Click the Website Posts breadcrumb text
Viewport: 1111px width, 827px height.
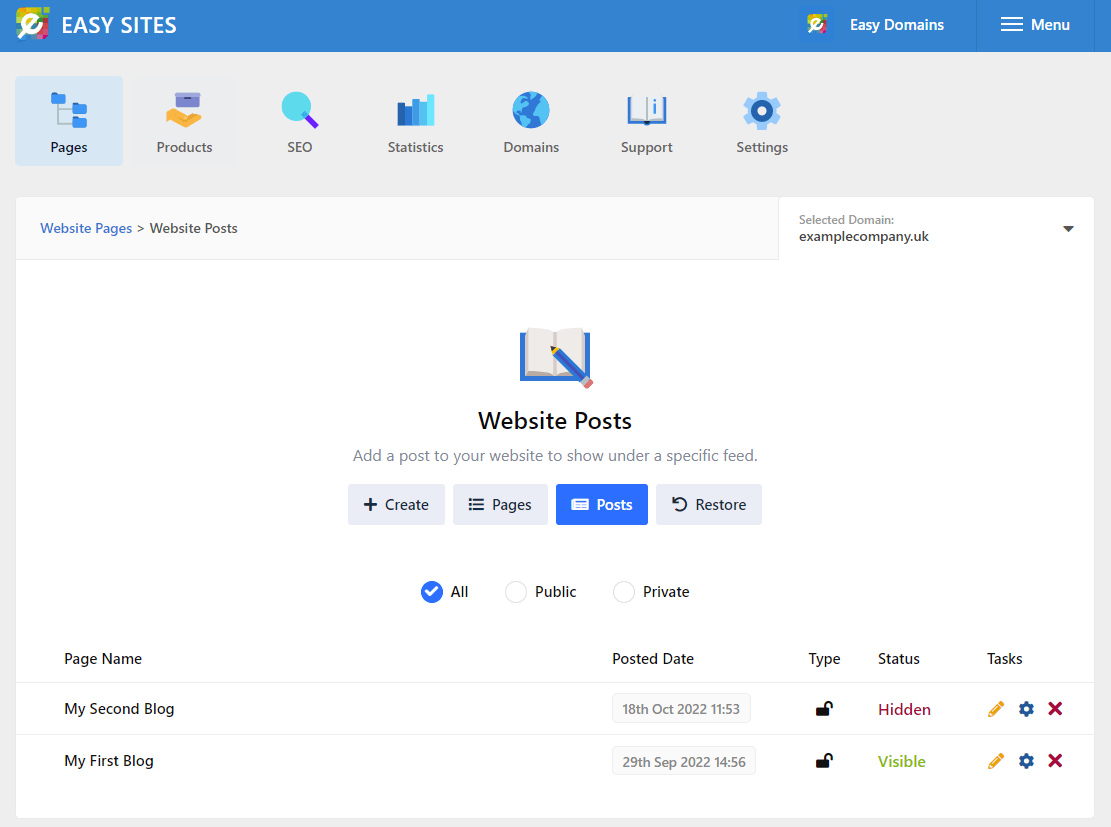coord(193,228)
